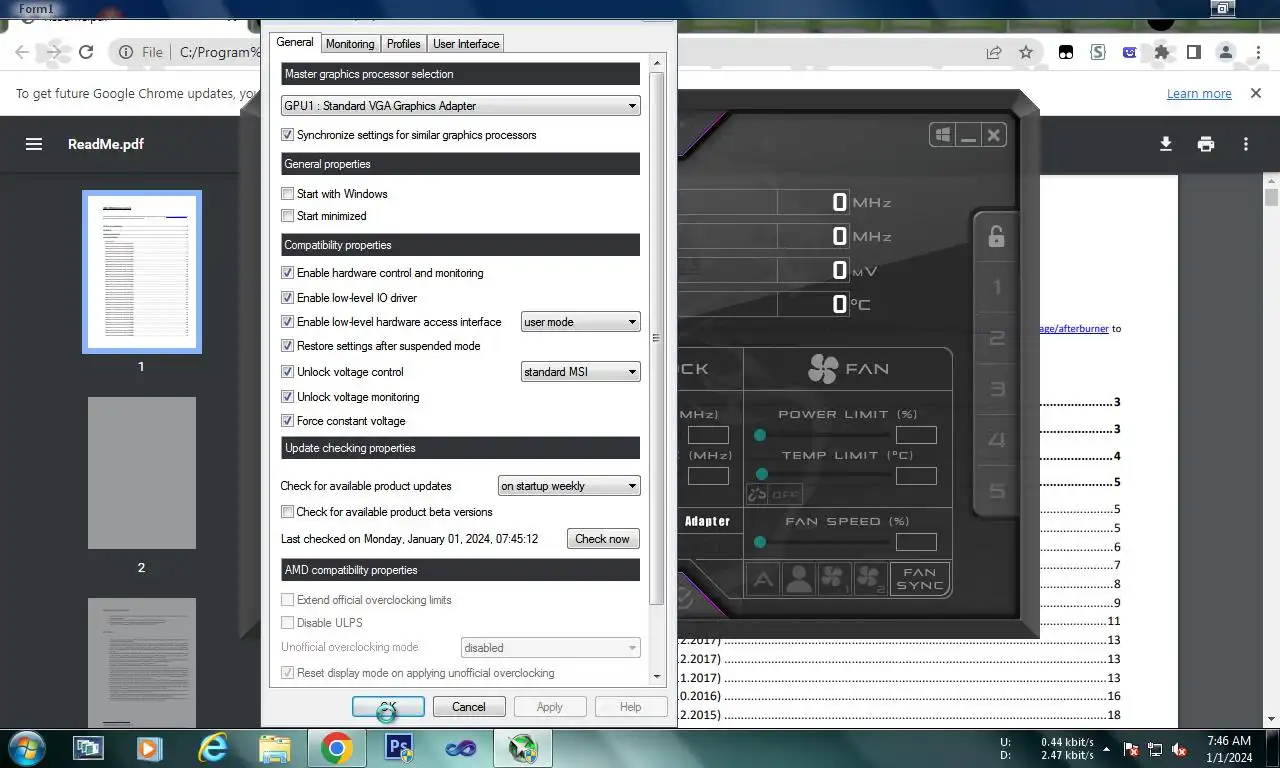Viewport: 1280px width, 768px height.
Task: Reload the Chrome page
Action: 86,52
